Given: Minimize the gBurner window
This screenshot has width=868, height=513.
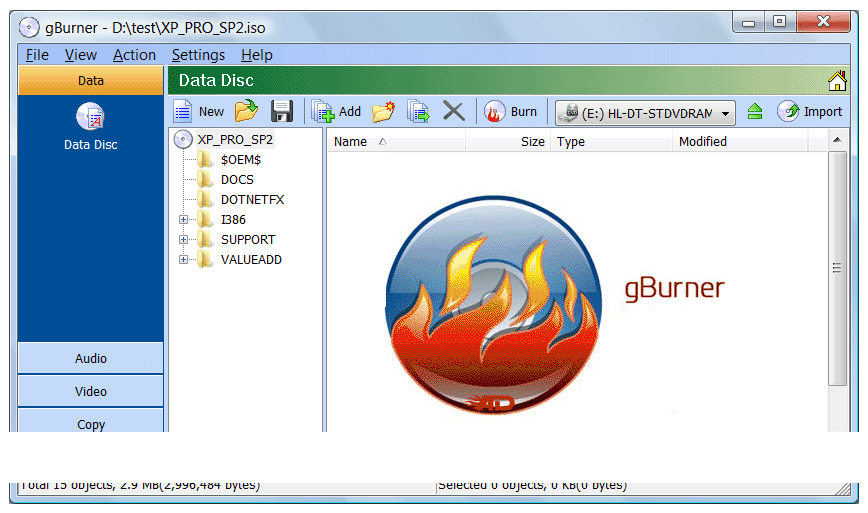Looking at the screenshot, I should pos(748,22).
